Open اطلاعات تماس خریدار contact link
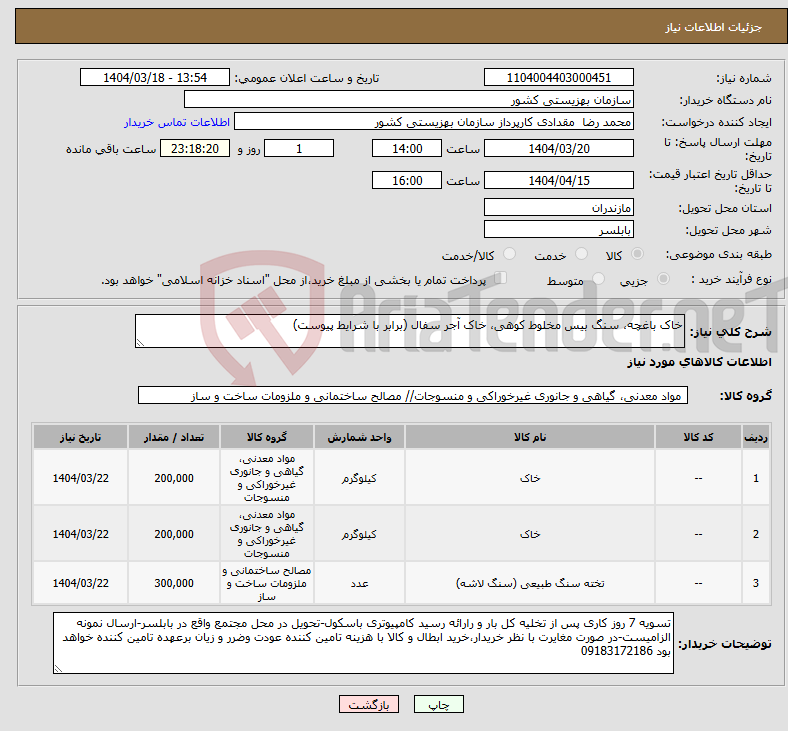The image size is (788, 731). tap(177, 122)
